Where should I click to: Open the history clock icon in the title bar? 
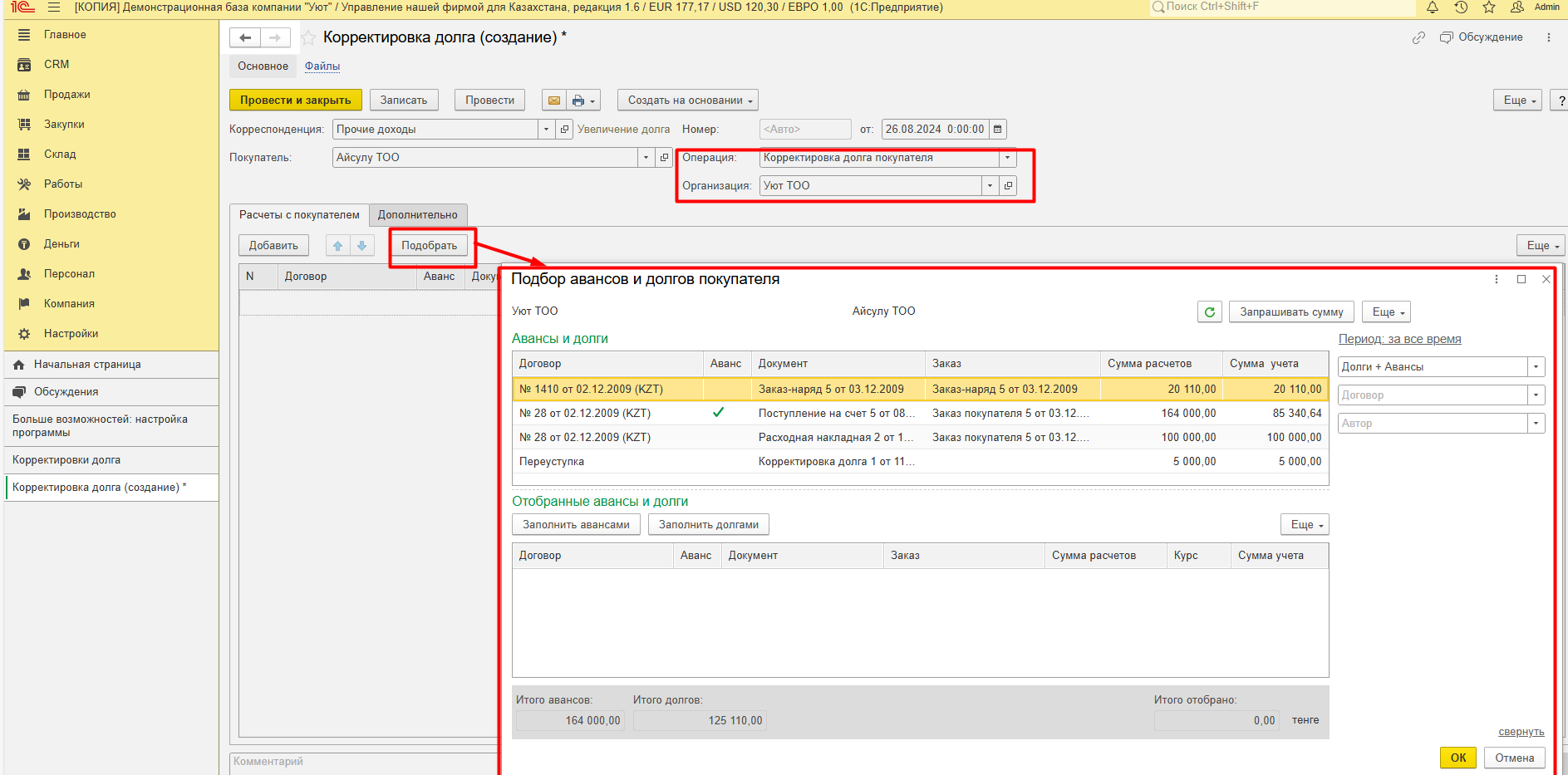tap(1461, 7)
